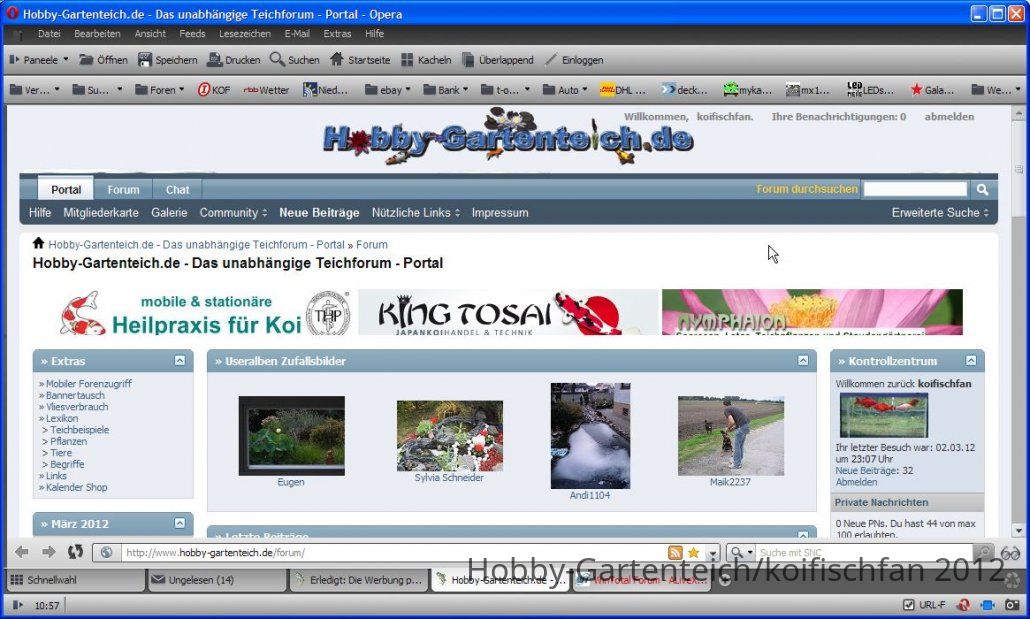
Task: Collapse the Kontrollzentrum box
Action: (971, 360)
